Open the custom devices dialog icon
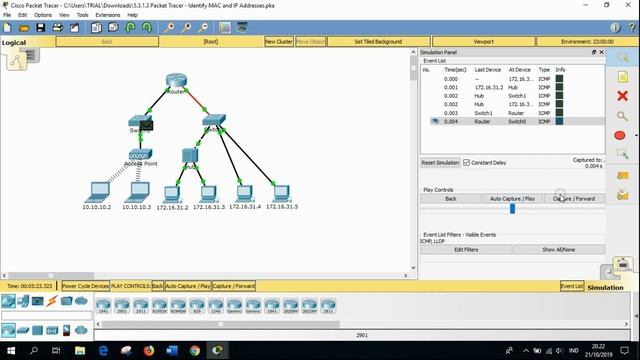 [x=242, y=27]
